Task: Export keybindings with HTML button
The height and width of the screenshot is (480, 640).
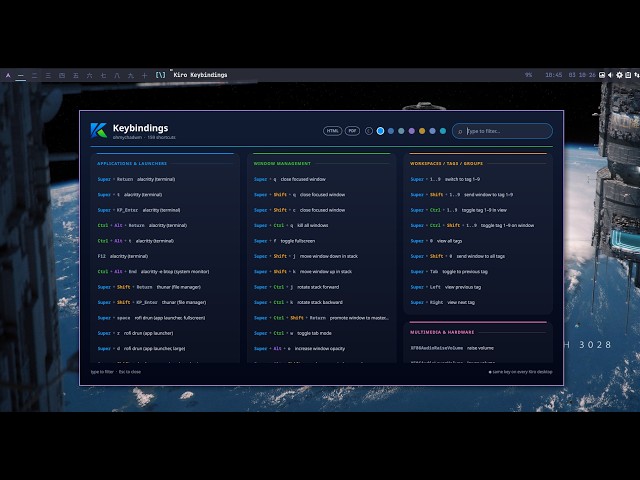Action: (332, 131)
